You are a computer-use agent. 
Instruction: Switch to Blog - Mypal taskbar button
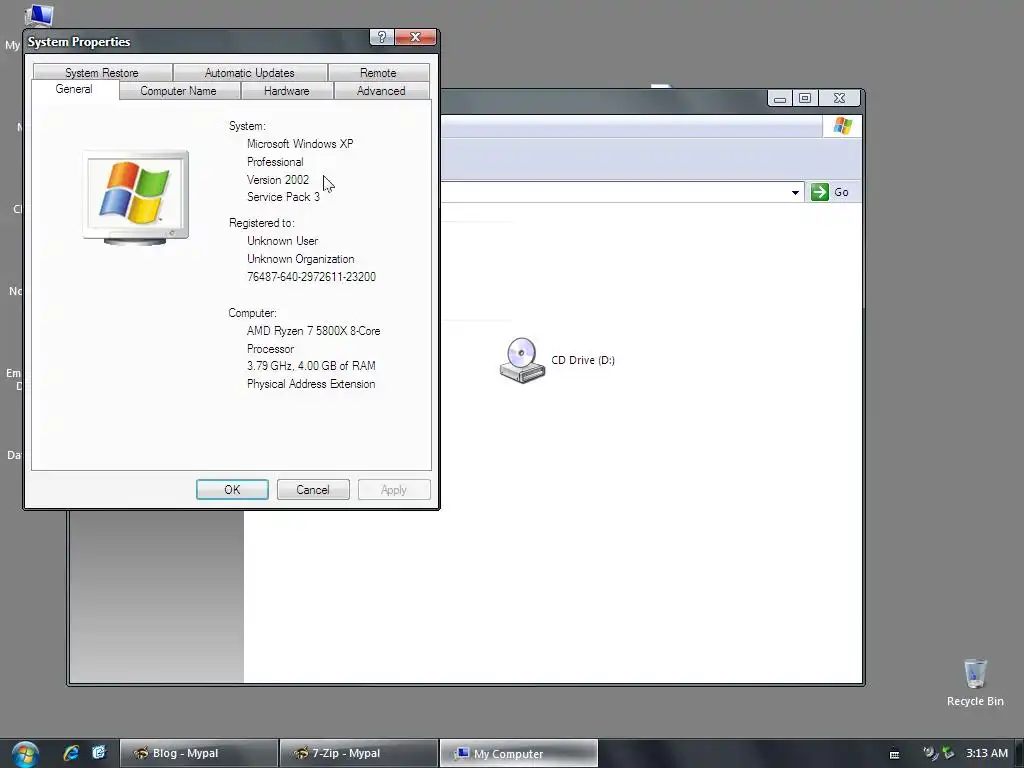(x=199, y=754)
